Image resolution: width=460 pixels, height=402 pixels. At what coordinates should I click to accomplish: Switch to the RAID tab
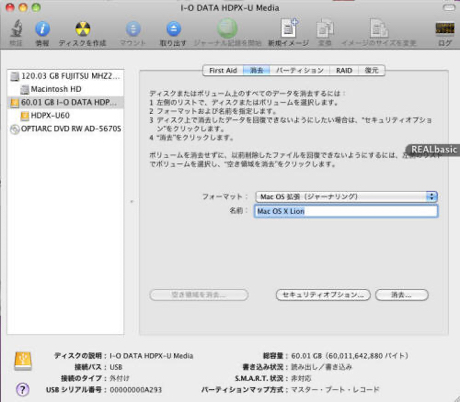[344, 70]
